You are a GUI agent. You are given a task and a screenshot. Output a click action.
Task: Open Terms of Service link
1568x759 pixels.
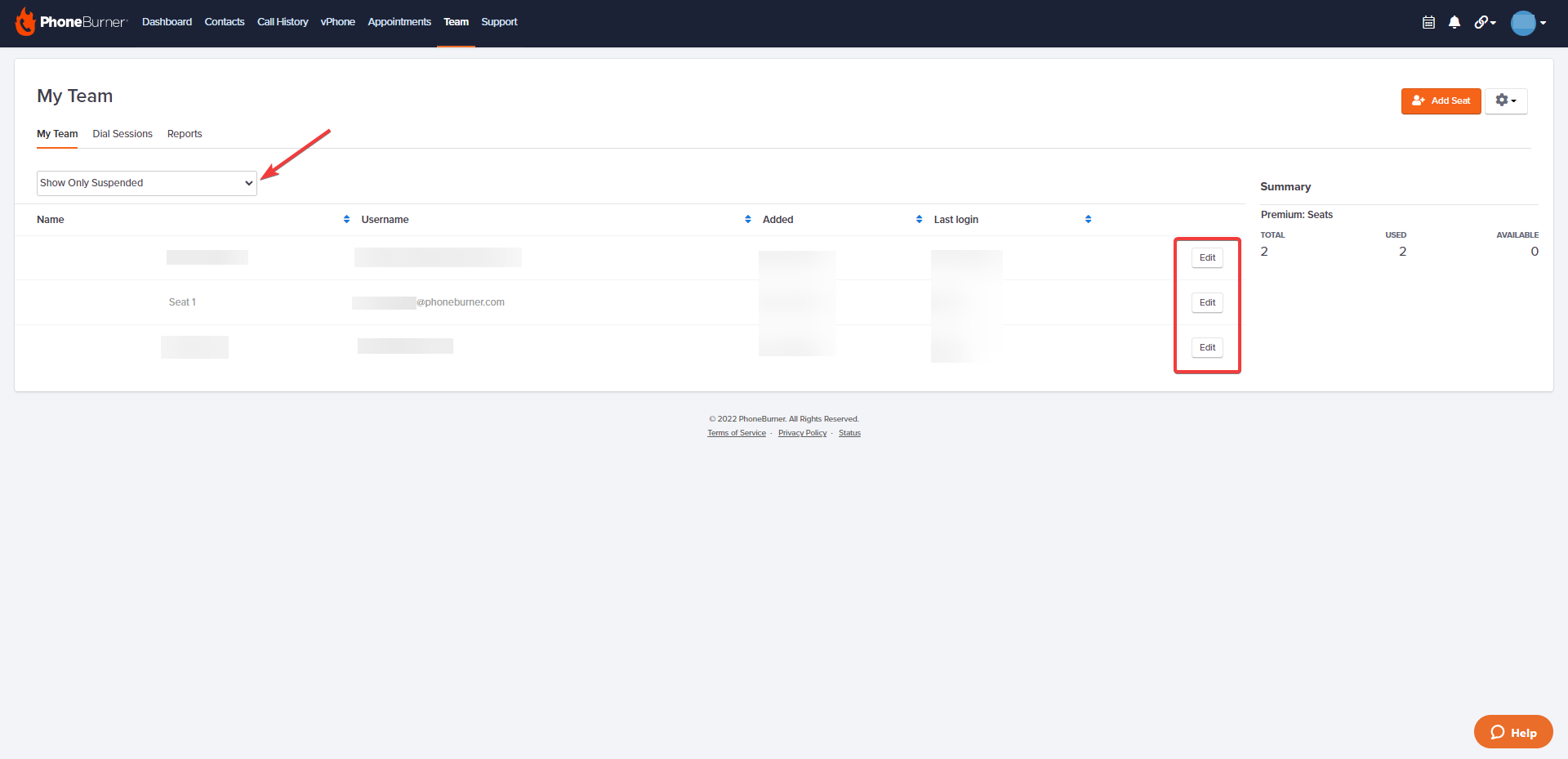737,433
